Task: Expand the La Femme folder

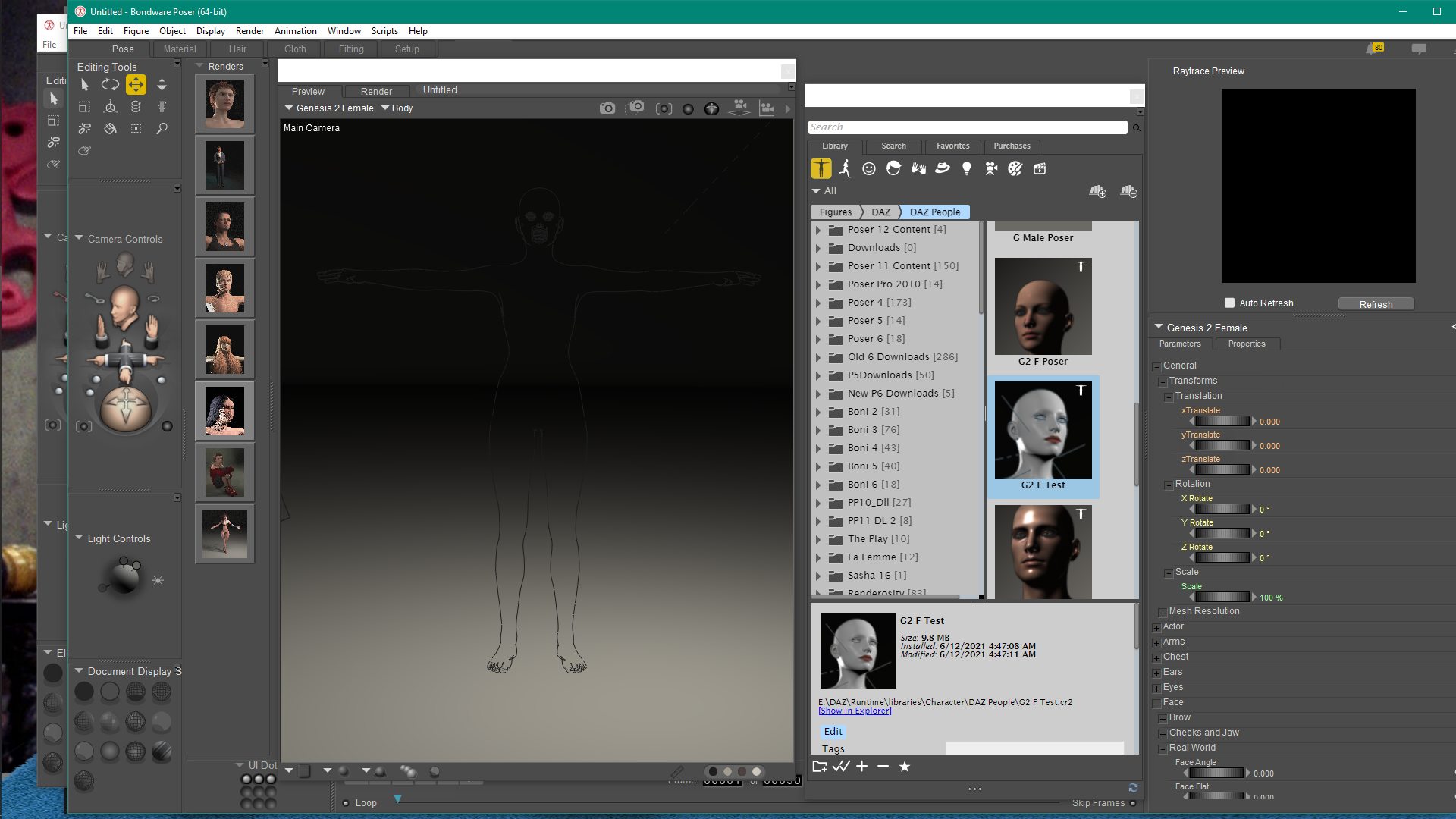Action: pyautogui.click(x=818, y=557)
